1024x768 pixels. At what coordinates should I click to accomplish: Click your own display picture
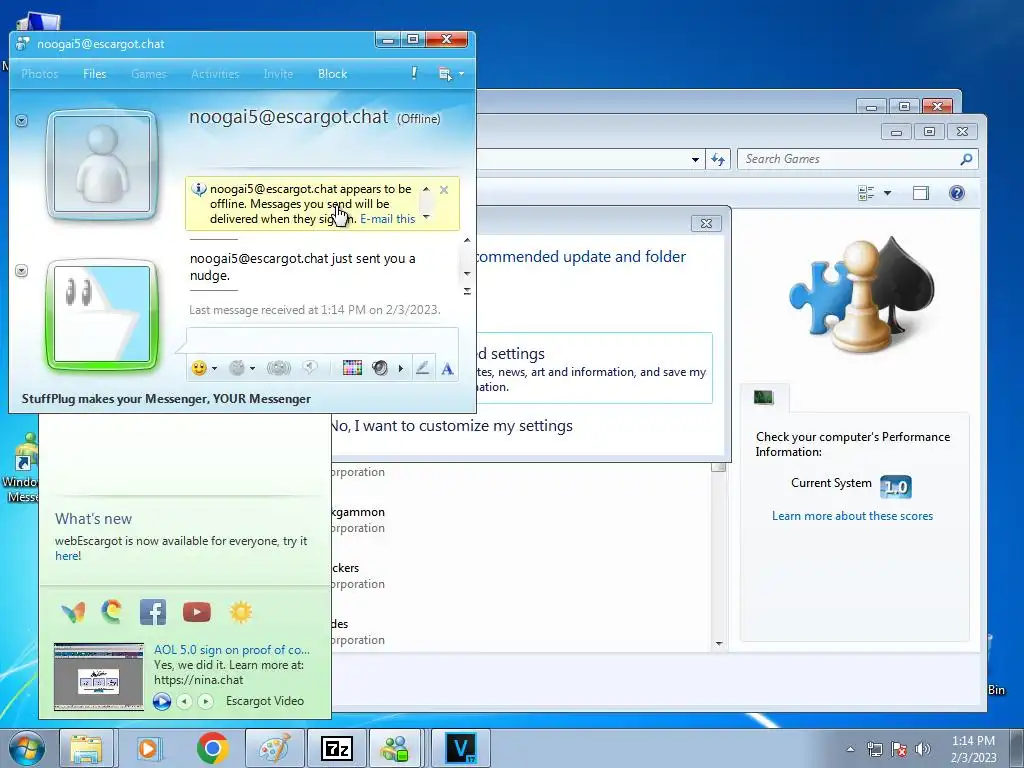(102, 314)
